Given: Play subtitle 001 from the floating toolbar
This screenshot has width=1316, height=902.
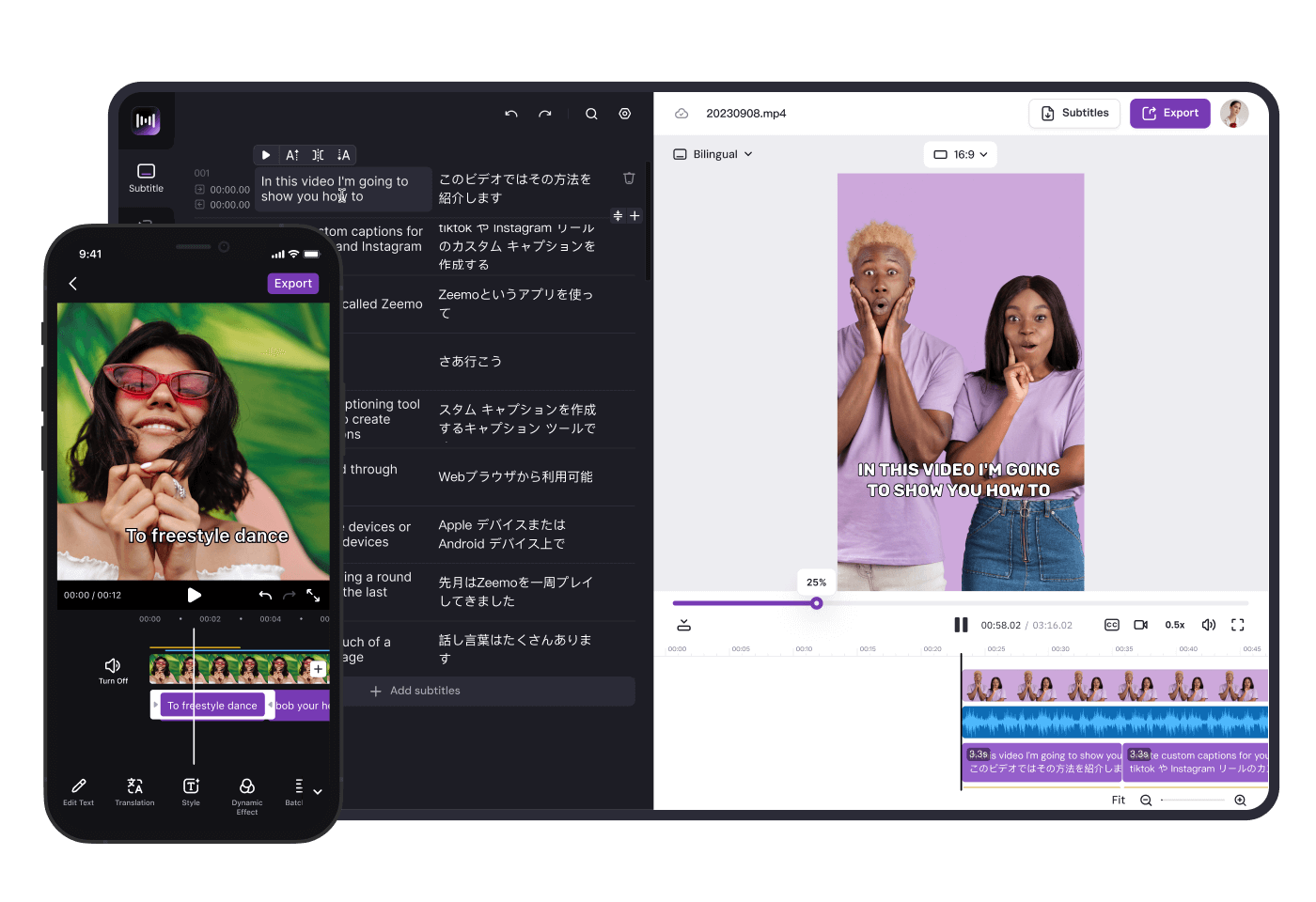Looking at the screenshot, I should [266, 155].
